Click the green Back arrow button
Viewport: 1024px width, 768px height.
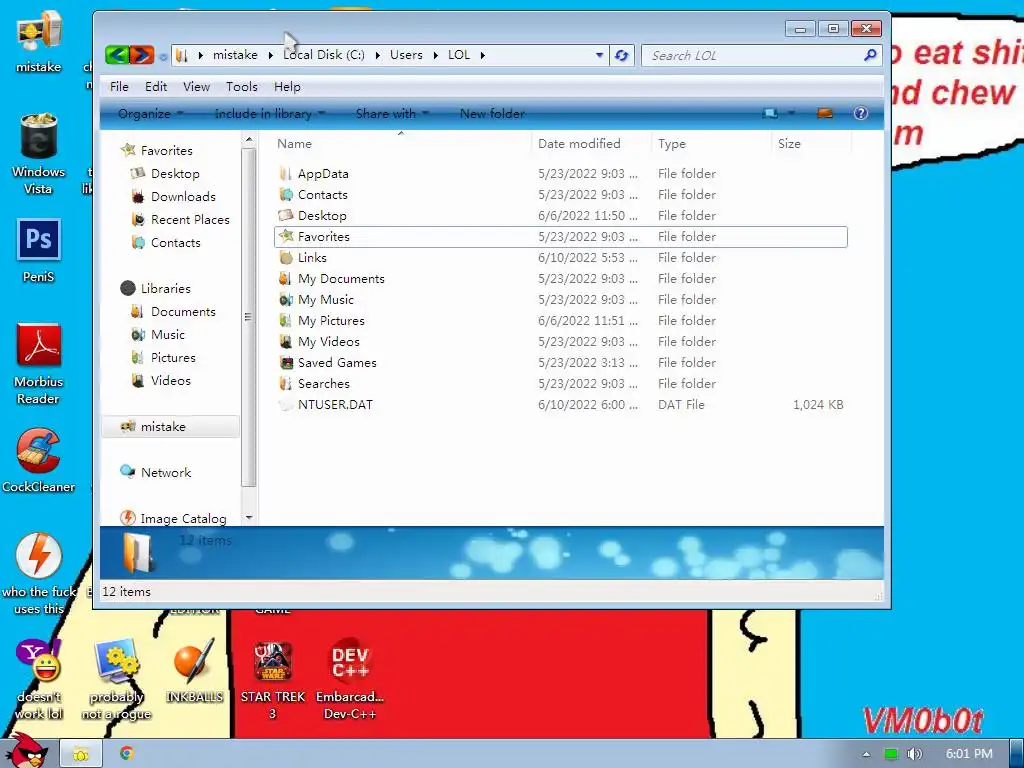coord(116,55)
